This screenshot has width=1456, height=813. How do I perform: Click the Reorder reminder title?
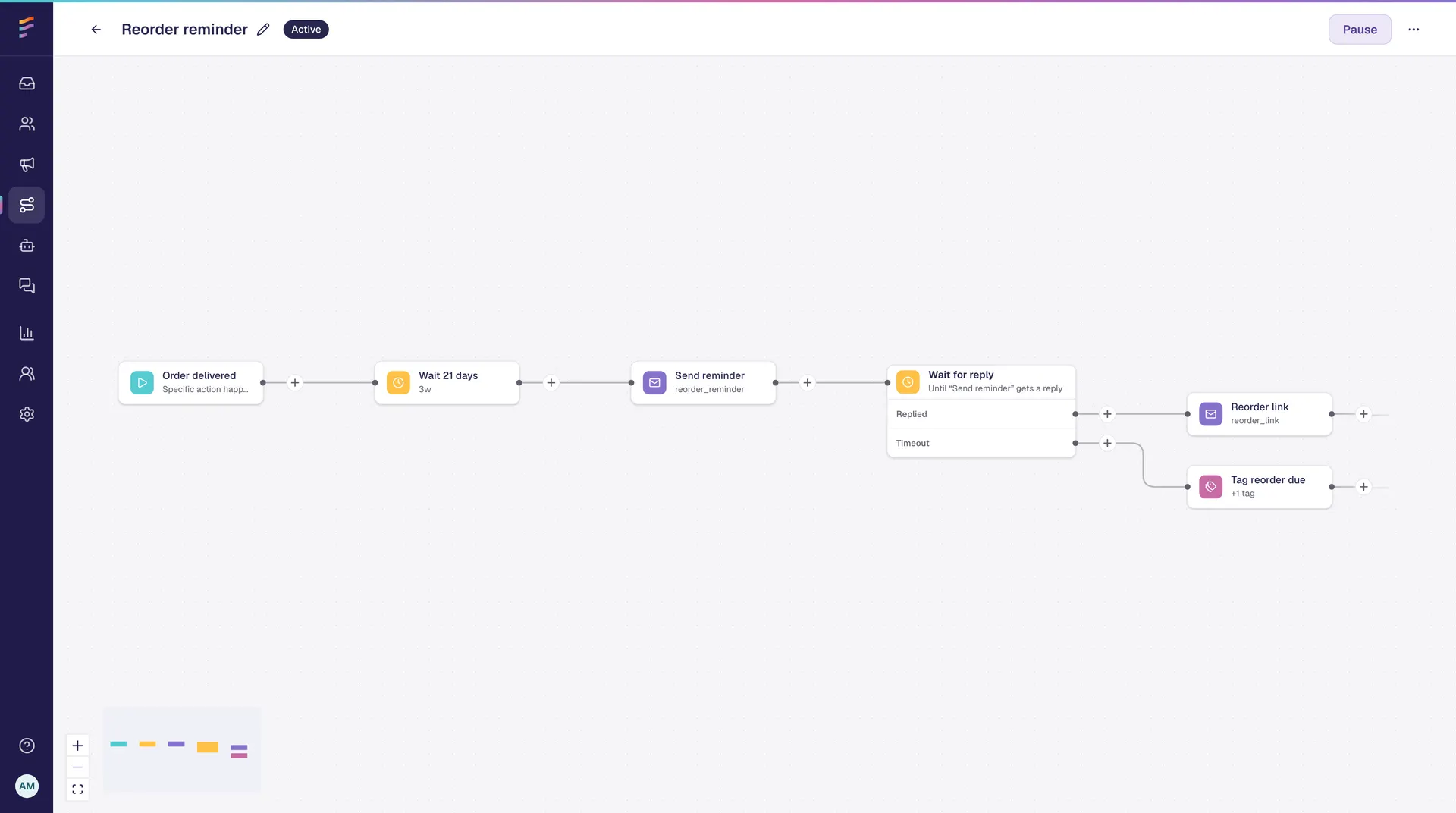184,30
